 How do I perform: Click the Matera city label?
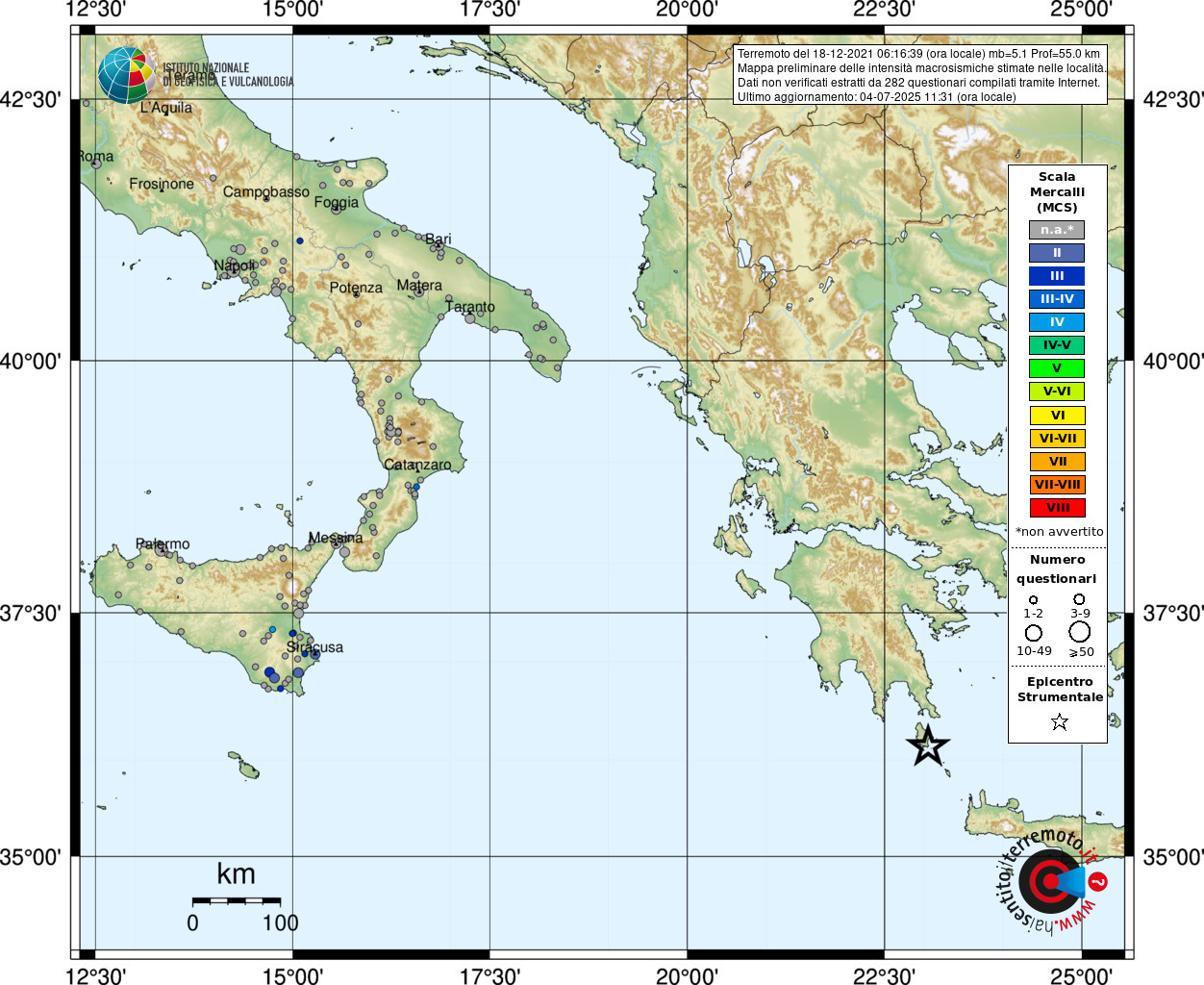(x=419, y=286)
